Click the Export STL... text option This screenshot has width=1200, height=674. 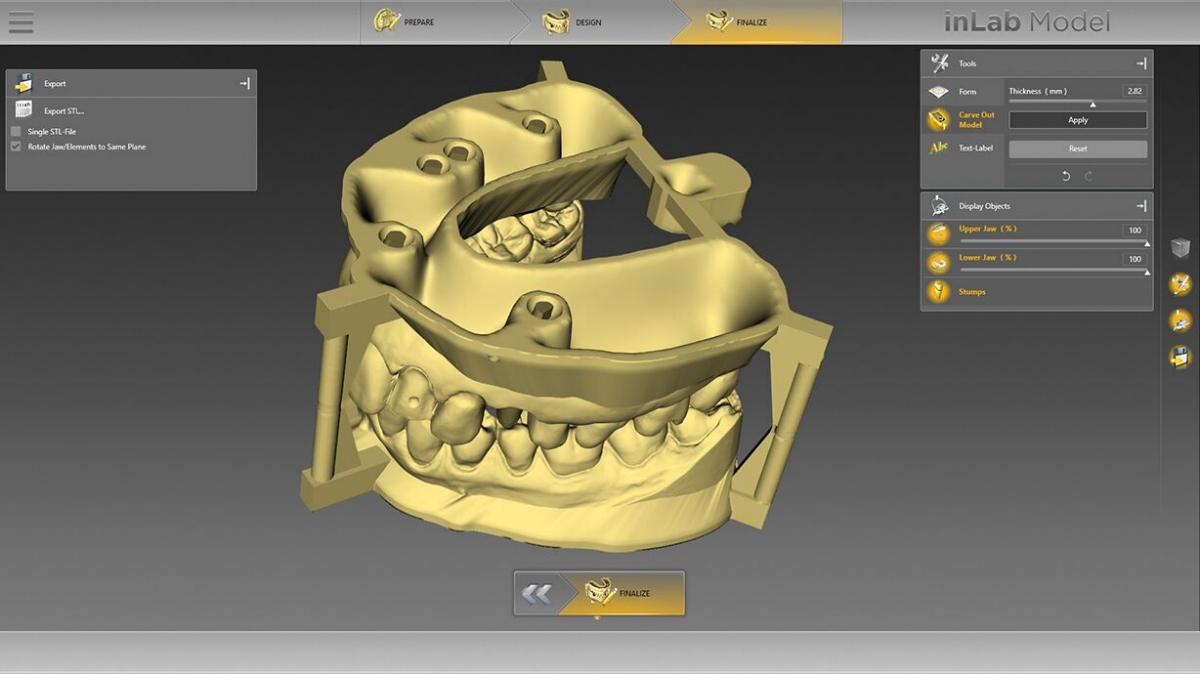click(x=64, y=111)
